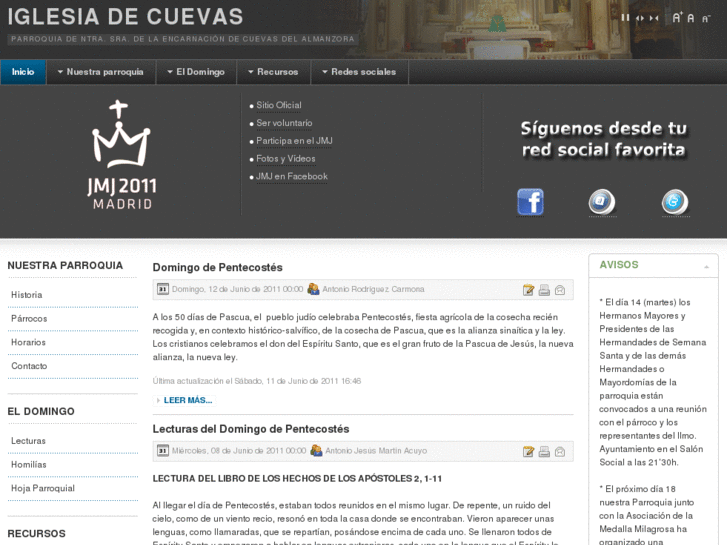Viewport: 727px width, 545px height.
Task: Expand the Recursos menu
Action: coord(273,72)
